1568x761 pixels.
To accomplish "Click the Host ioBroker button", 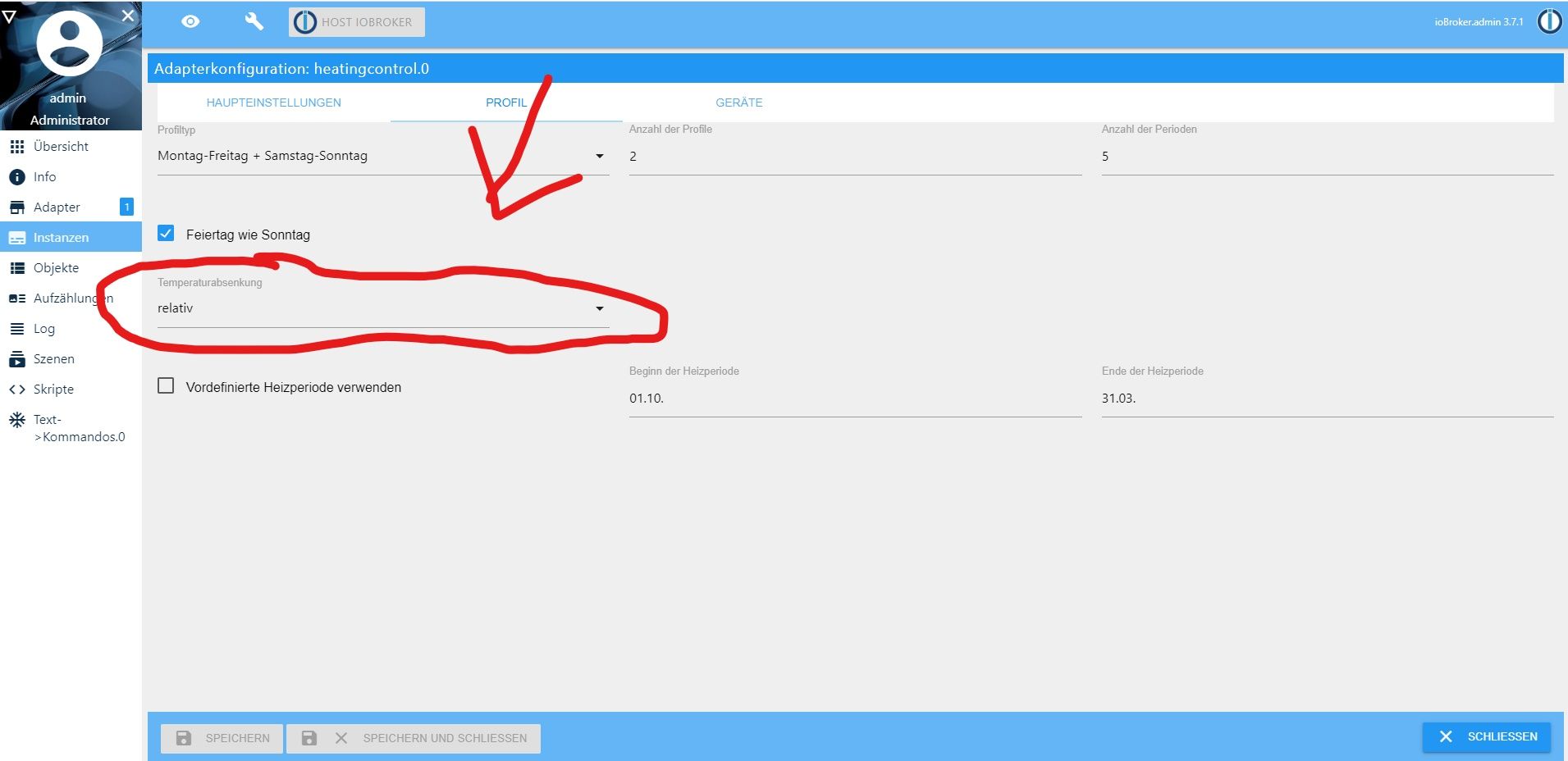I will (357, 22).
